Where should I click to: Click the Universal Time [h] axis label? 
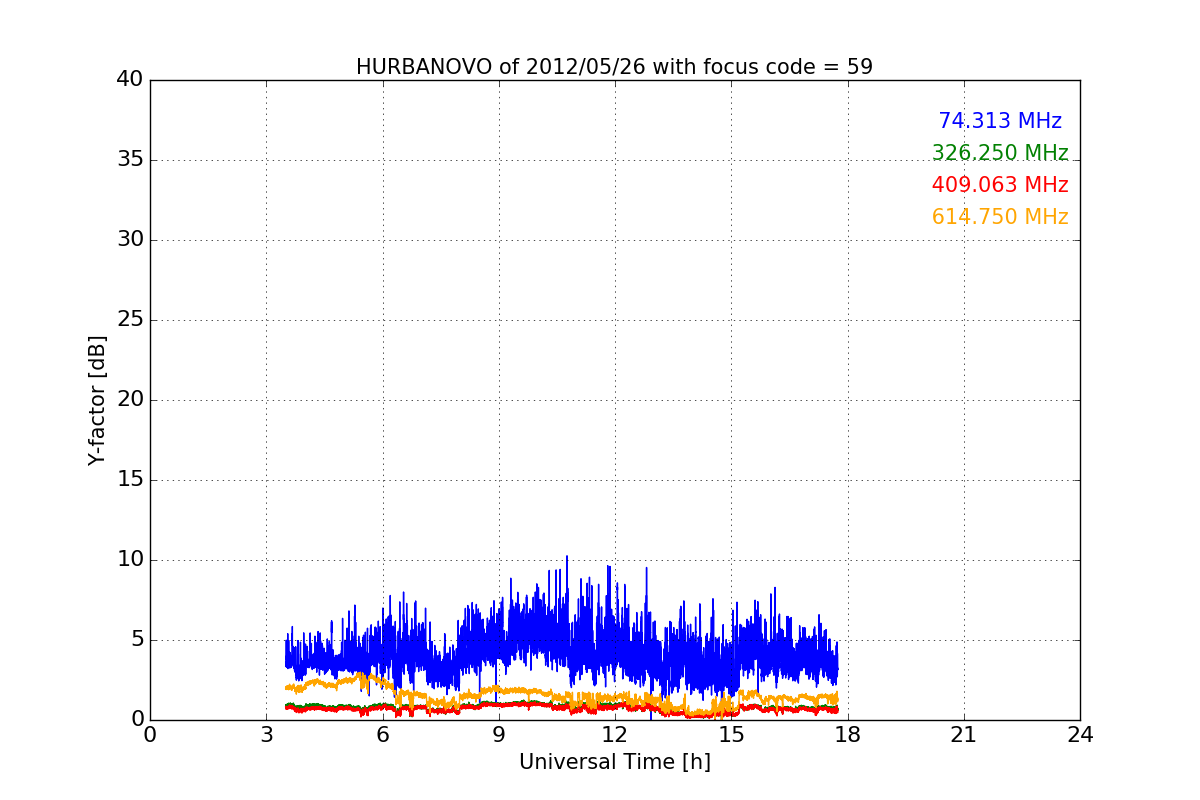pyautogui.click(x=614, y=762)
